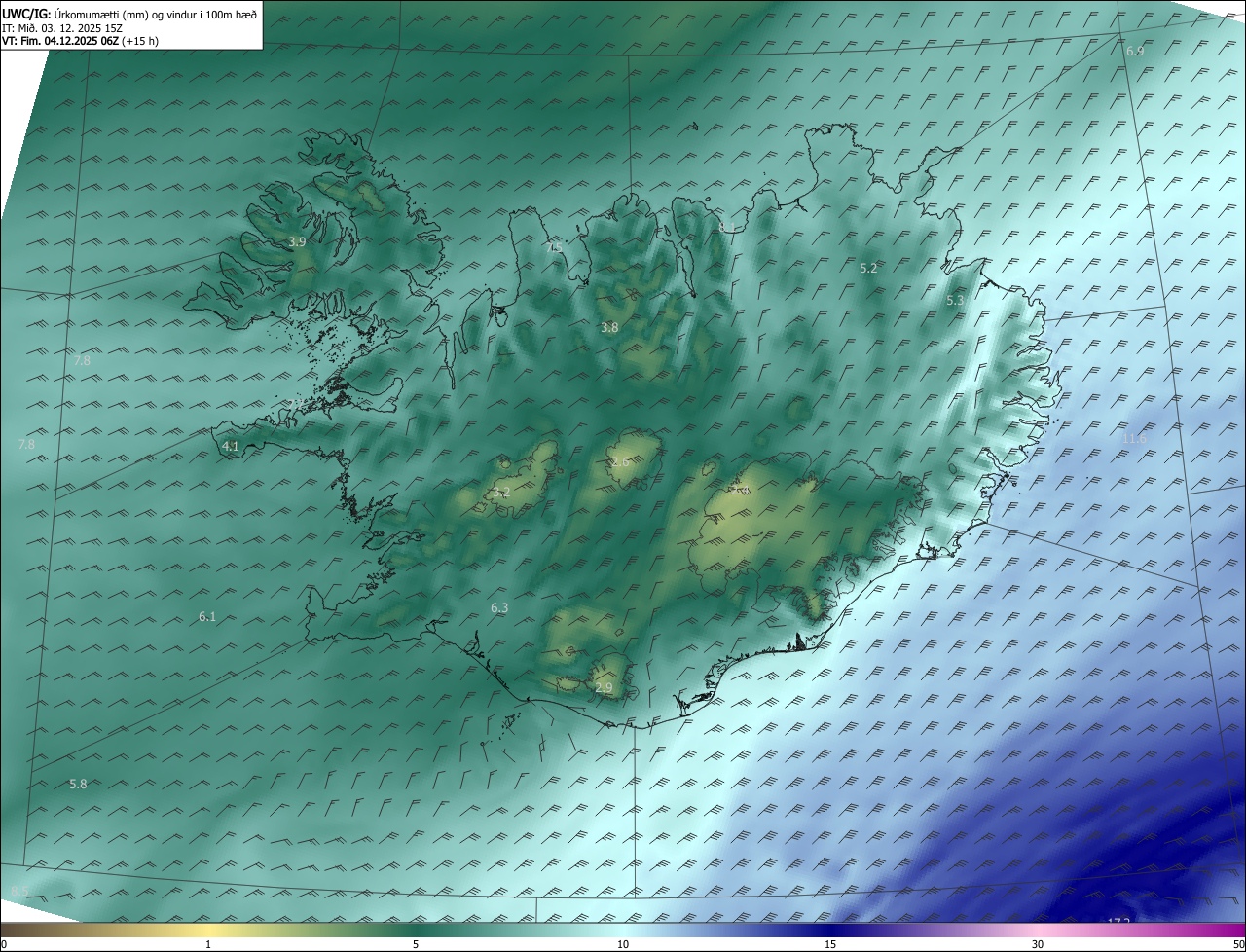Image resolution: width=1246 pixels, height=952 pixels.
Task: Click the 8.1 value label
Action: pyautogui.click(x=727, y=227)
